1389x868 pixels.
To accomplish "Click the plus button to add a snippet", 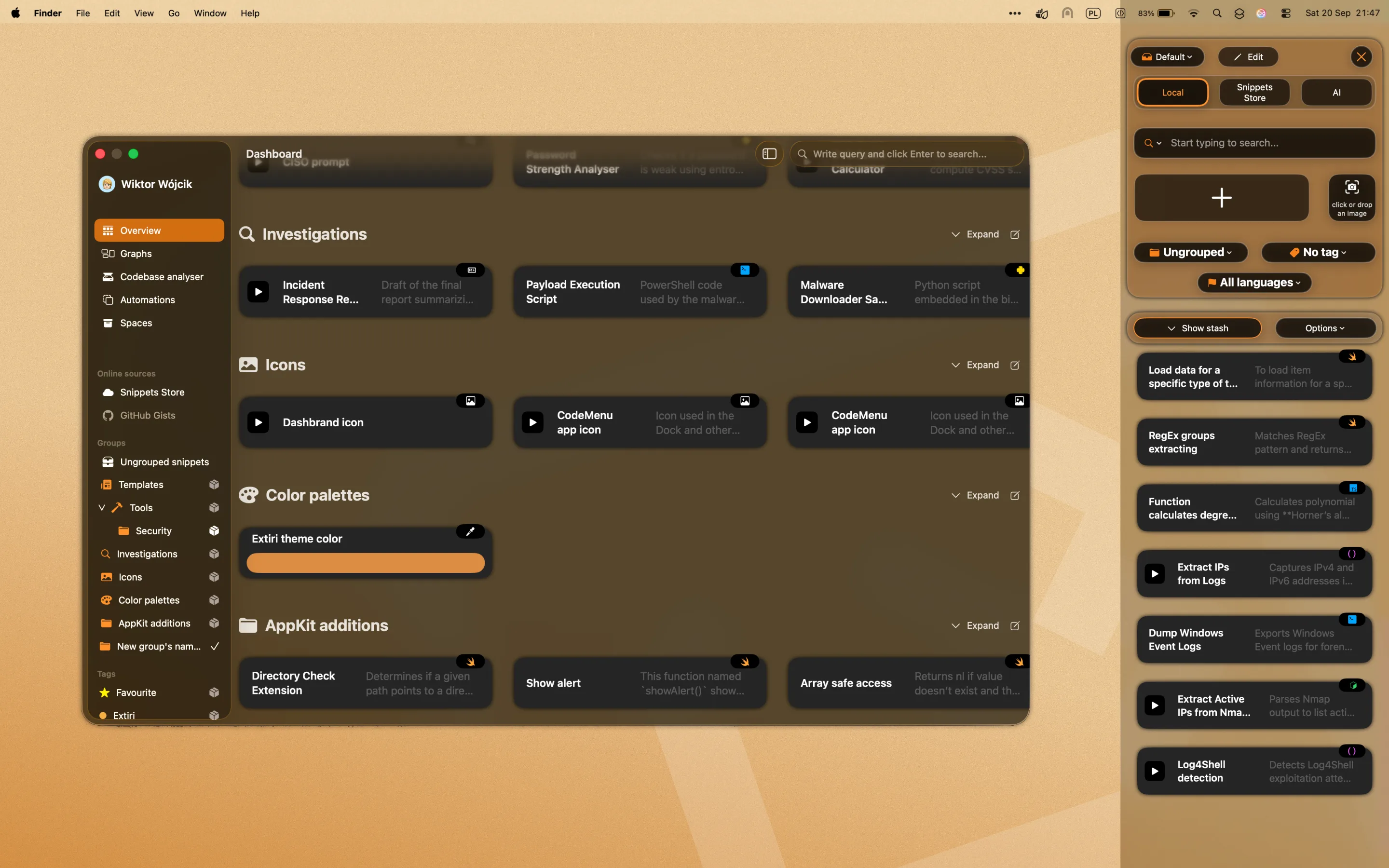I will [x=1221, y=198].
